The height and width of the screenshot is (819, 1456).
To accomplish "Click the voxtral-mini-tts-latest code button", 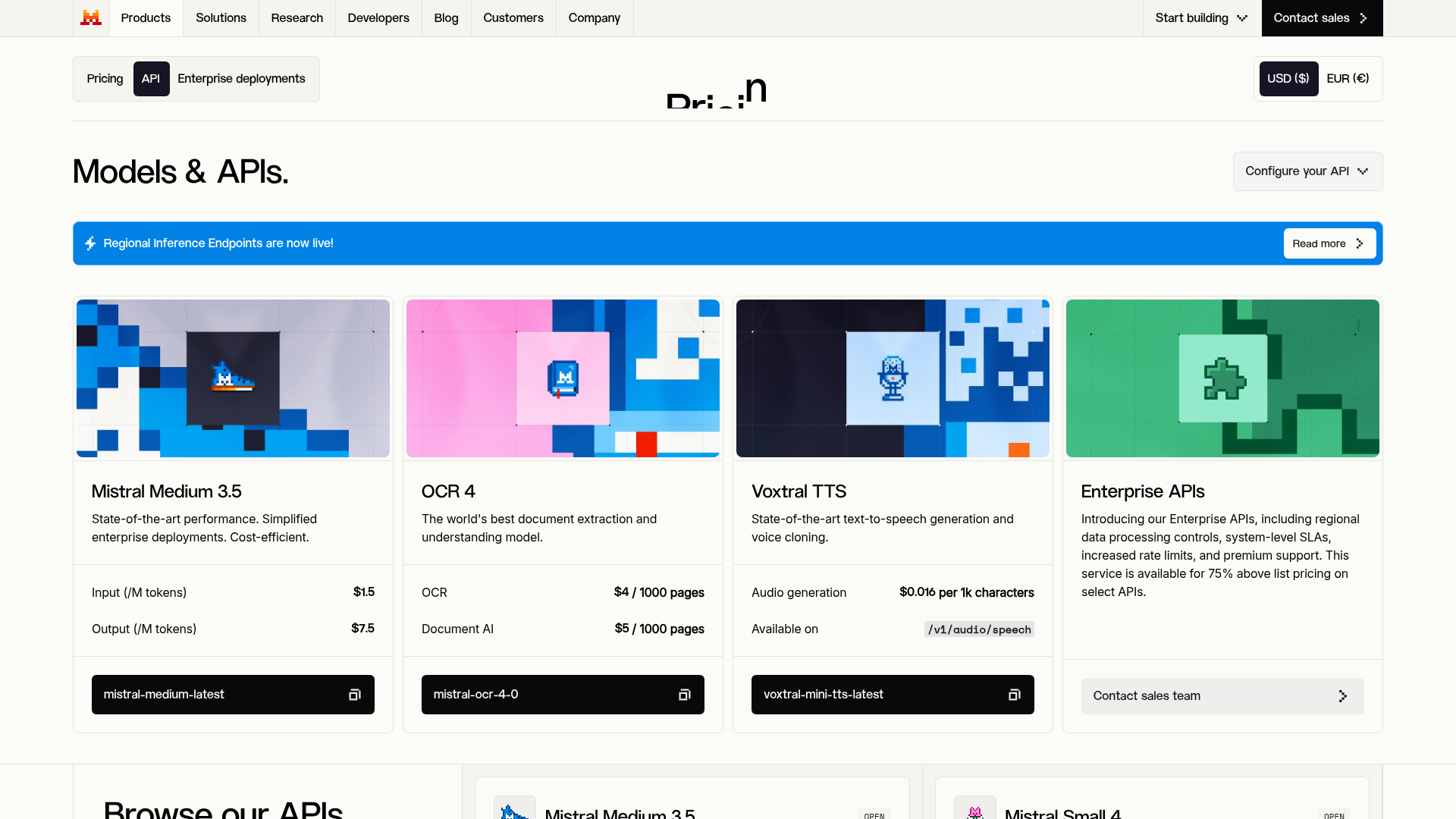I will [893, 695].
